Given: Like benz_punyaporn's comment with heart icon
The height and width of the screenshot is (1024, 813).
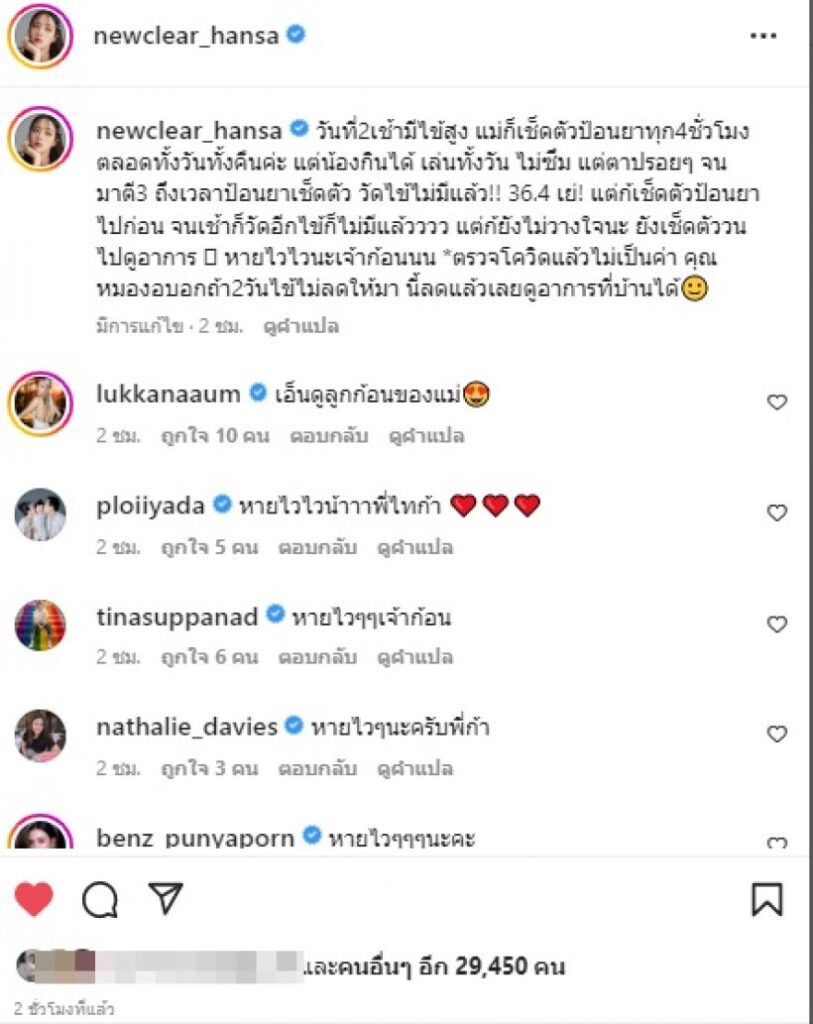Looking at the screenshot, I should pos(776,842).
